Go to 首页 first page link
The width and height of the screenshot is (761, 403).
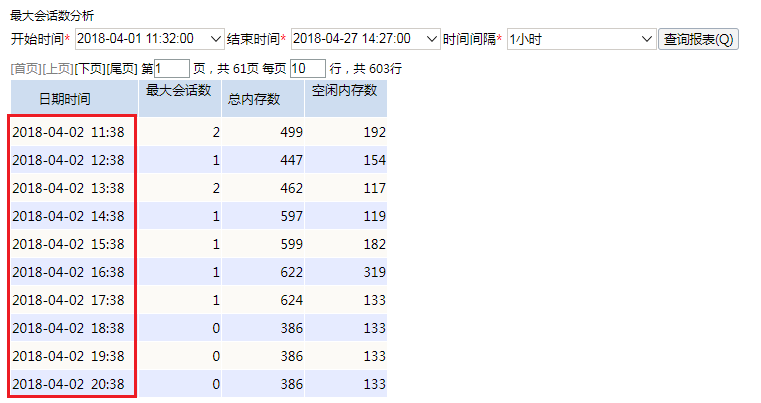click(26, 68)
